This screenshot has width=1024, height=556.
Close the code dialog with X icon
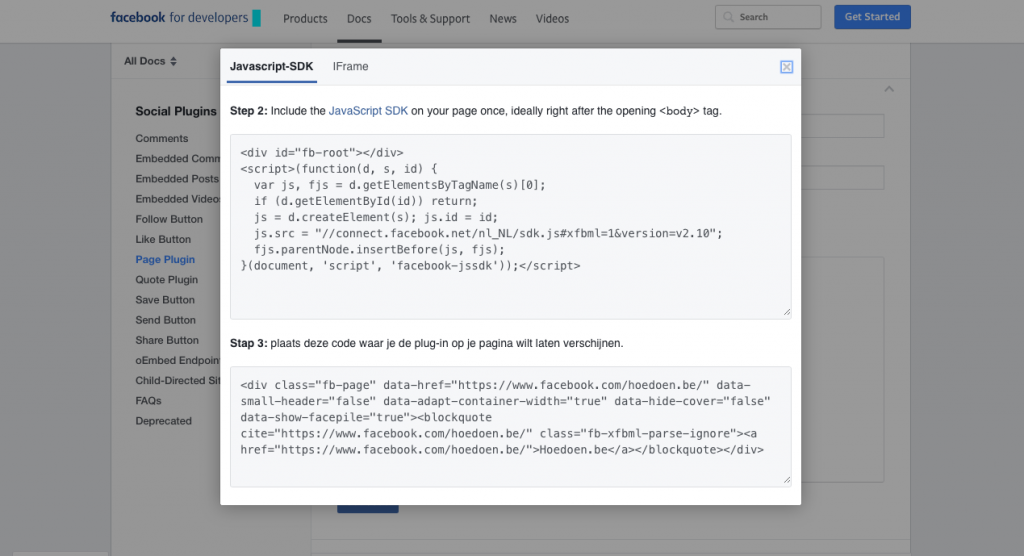point(786,67)
